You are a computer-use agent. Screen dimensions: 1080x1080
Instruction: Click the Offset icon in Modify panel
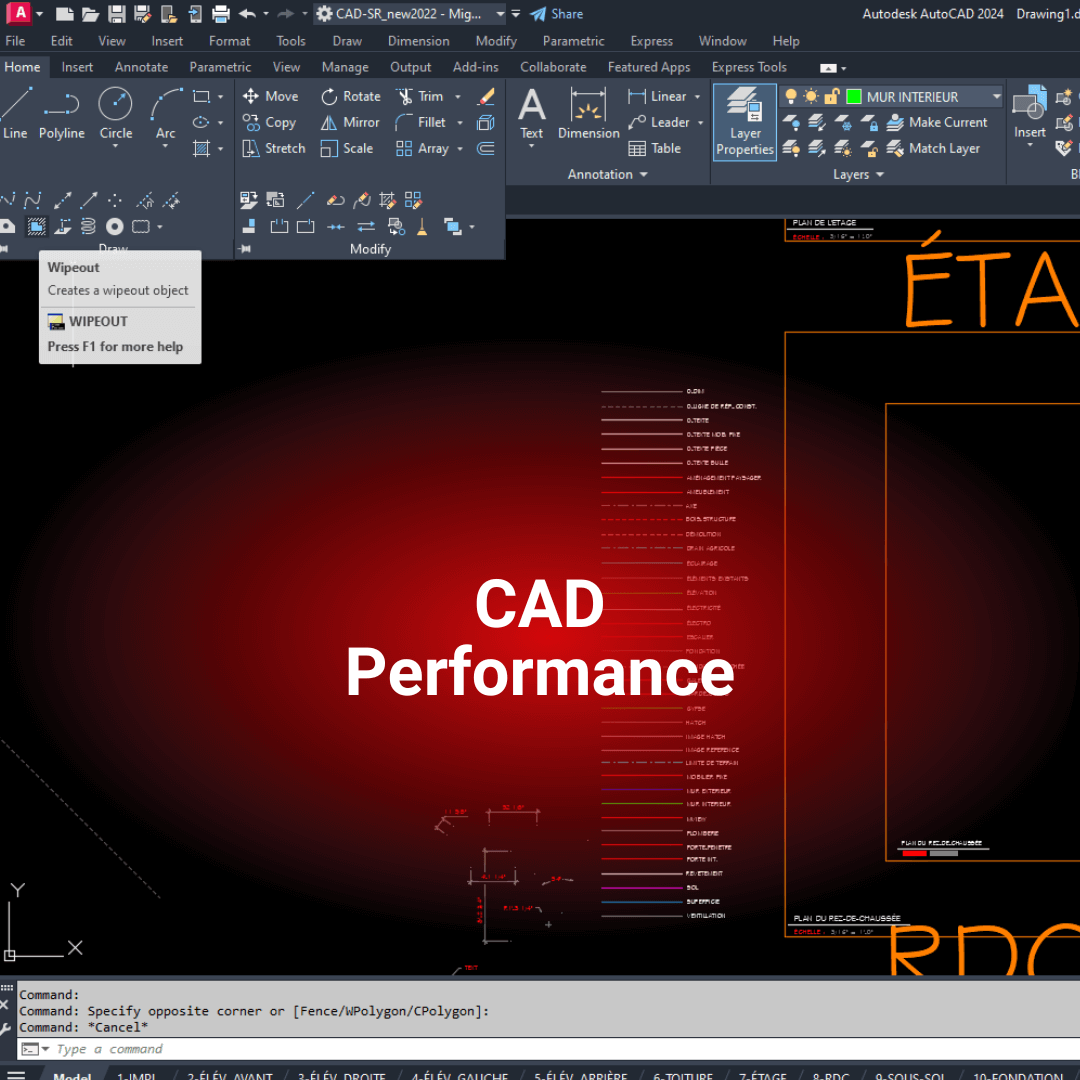[x=486, y=148]
